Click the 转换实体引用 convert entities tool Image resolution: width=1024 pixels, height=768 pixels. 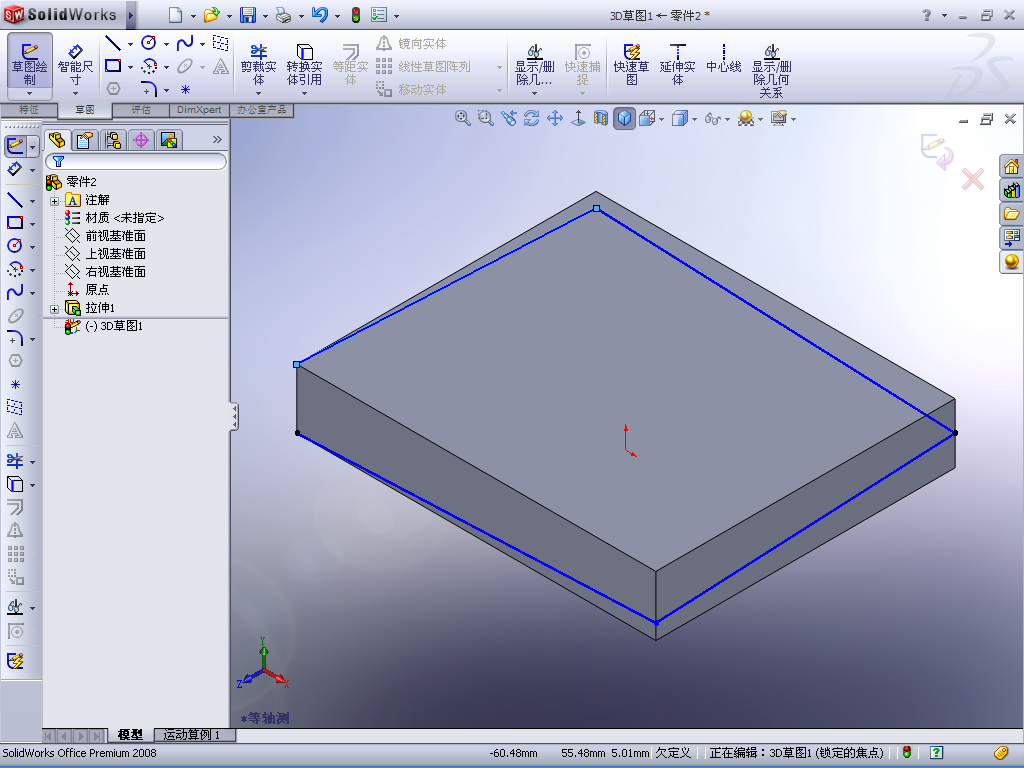pos(304,64)
